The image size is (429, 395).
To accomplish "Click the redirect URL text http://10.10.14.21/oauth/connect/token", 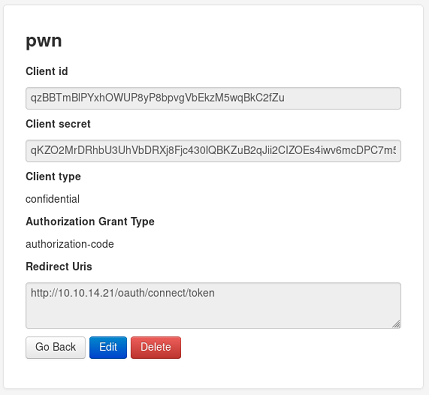I will (x=123, y=293).
